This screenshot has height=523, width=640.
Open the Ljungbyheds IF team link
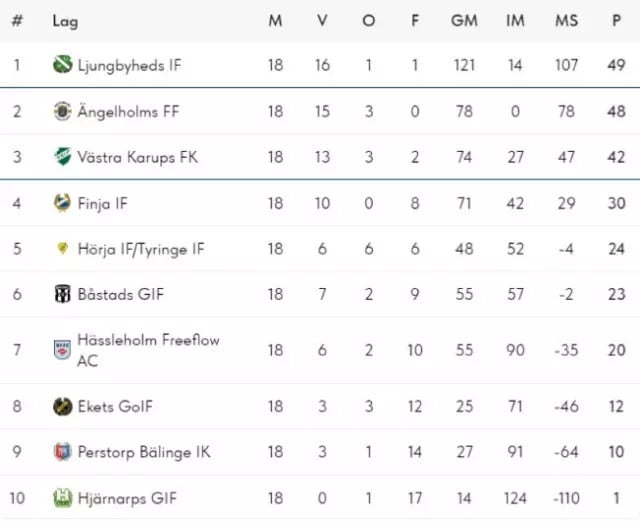pos(129,66)
